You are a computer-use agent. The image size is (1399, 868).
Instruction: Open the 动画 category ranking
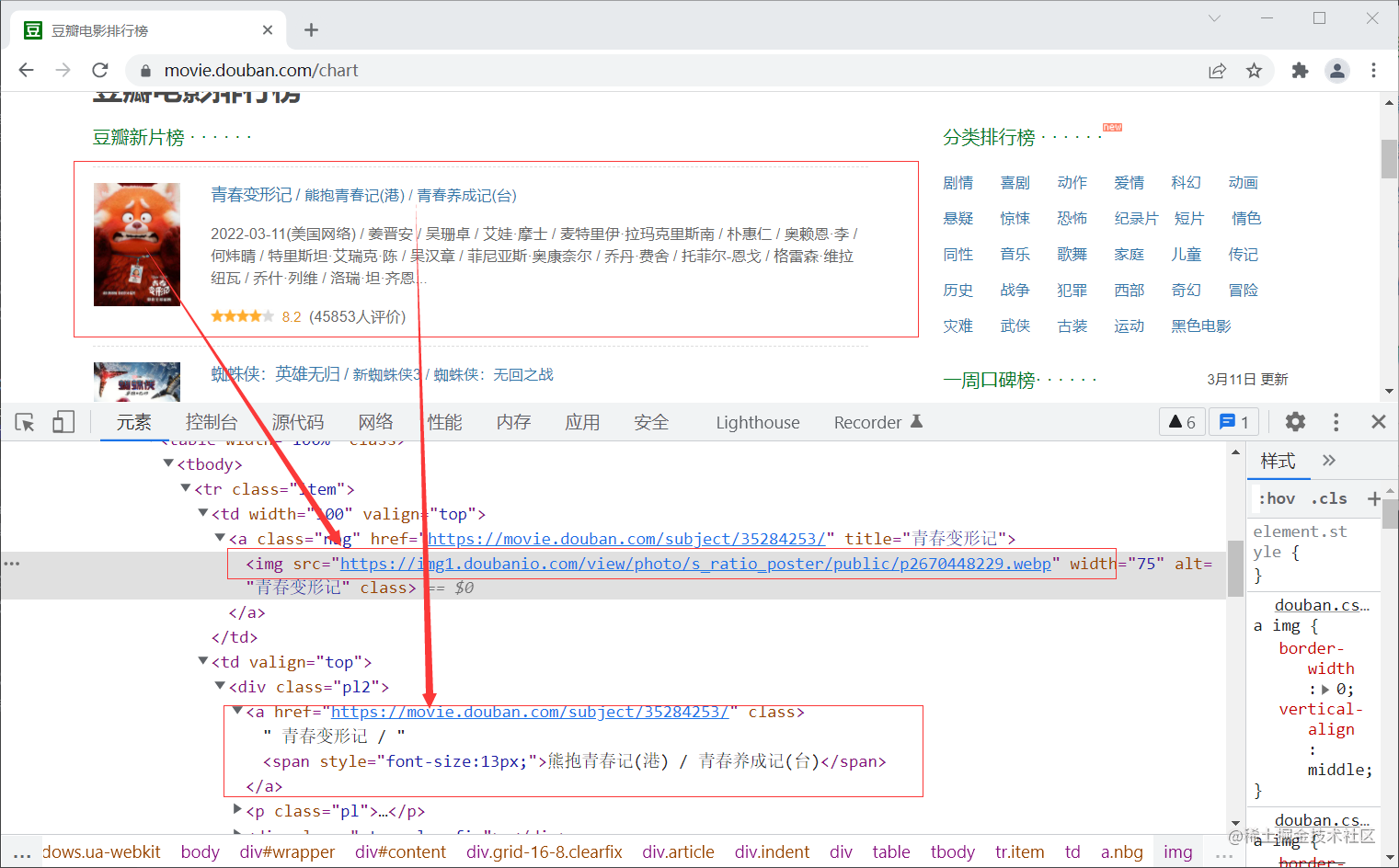tap(1244, 183)
